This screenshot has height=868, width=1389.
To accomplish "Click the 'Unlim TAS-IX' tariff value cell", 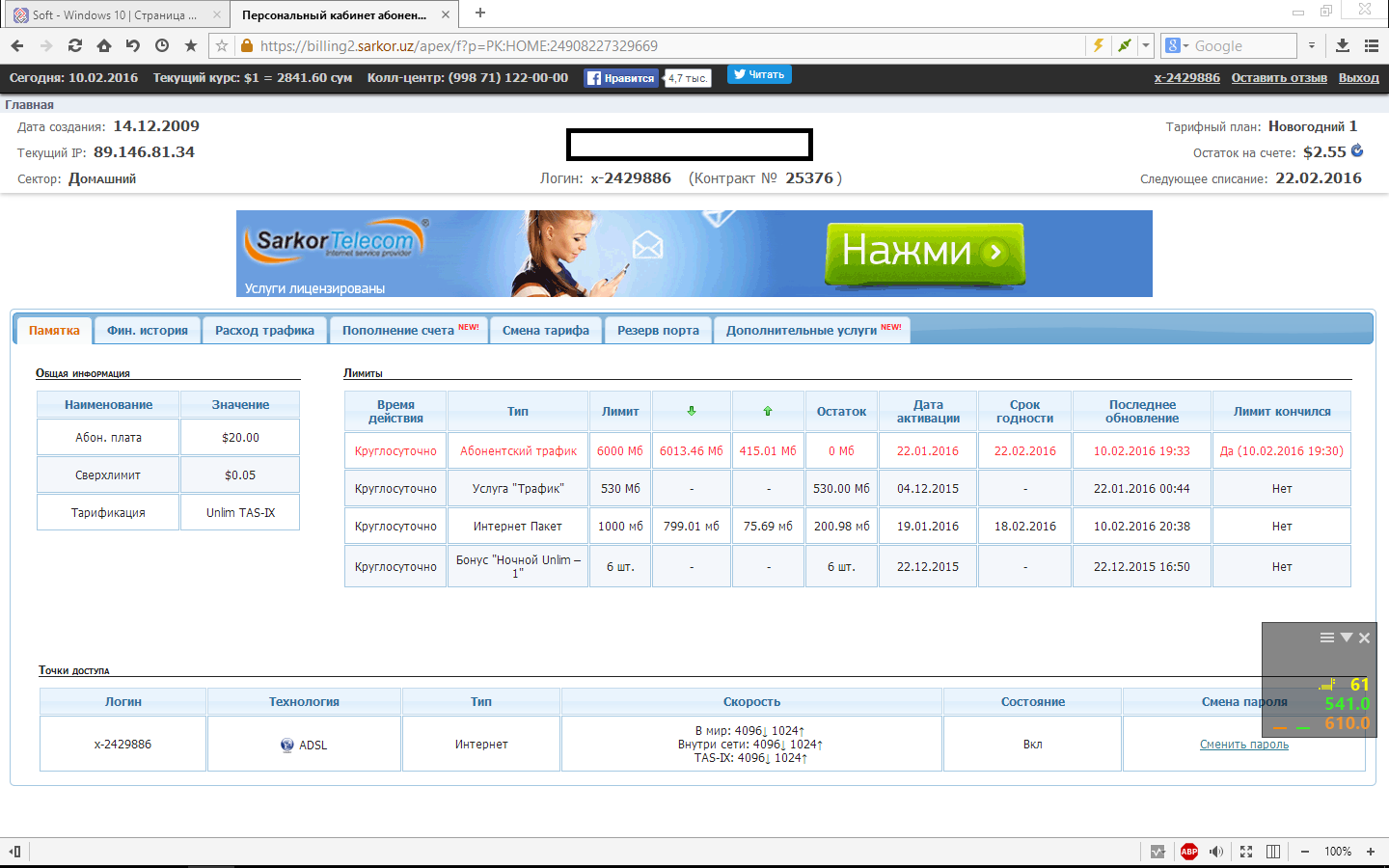I will tap(240, 512).
